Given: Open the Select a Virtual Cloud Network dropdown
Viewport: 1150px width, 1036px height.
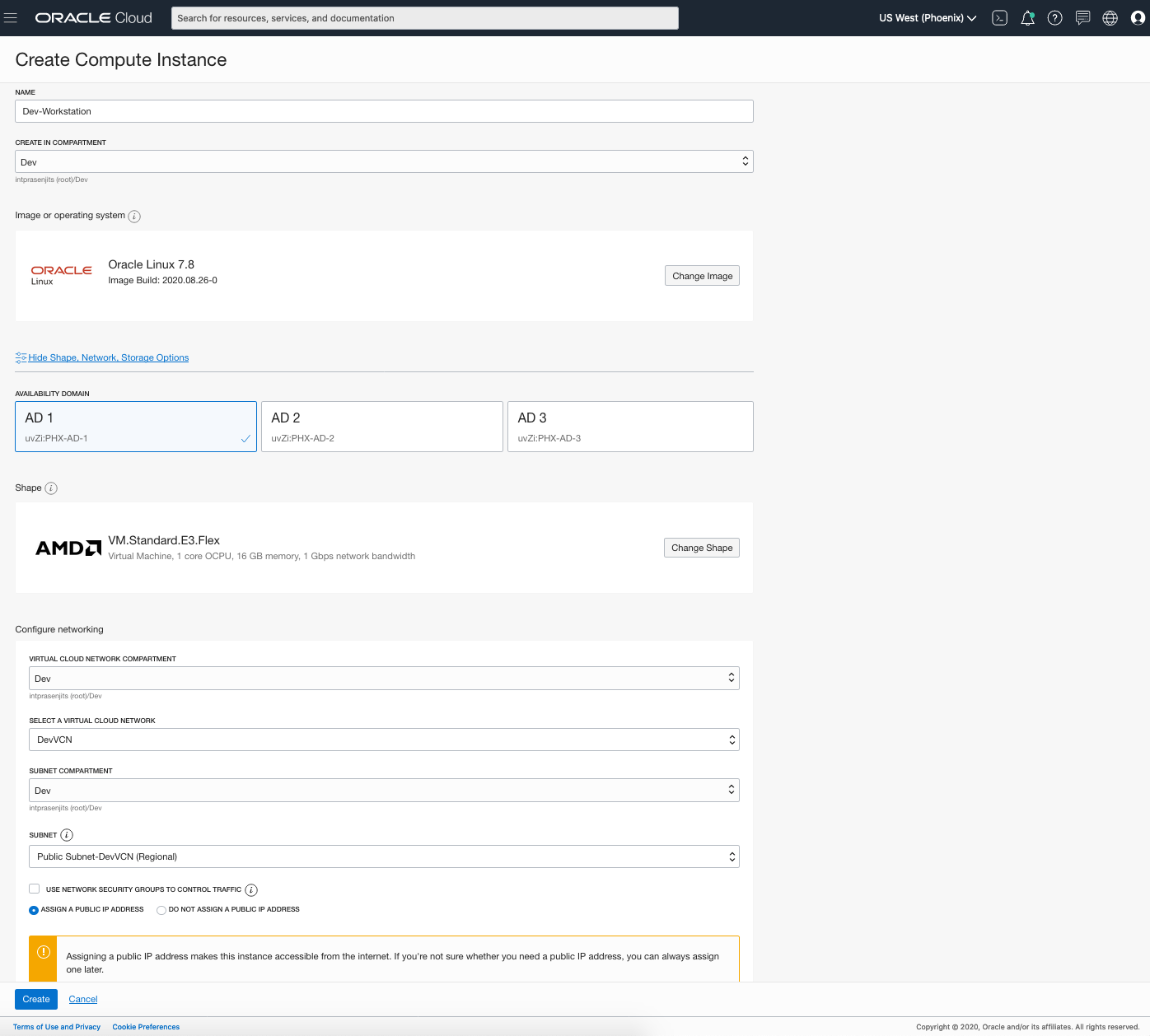Looking at the screenshot, I should tap(384, 740).
